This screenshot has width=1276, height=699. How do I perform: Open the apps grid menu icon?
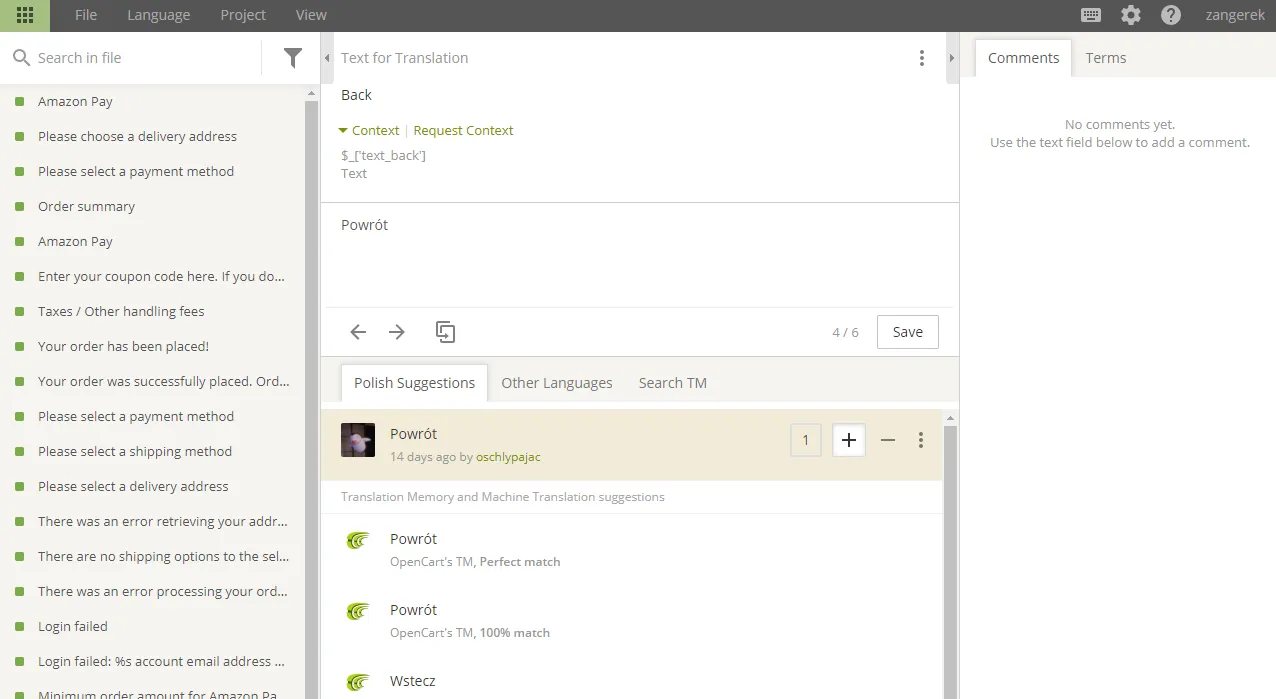tap(25, 15)
